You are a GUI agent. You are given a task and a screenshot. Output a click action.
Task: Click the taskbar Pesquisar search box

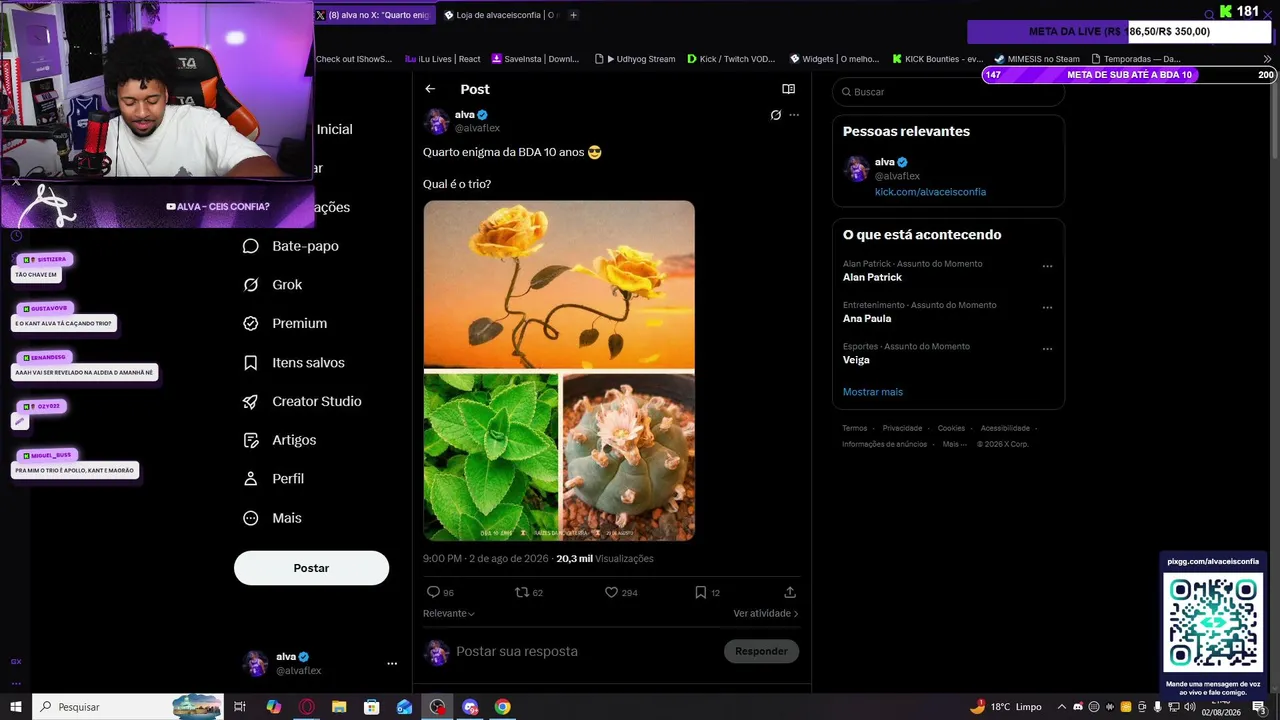(128, 707)
